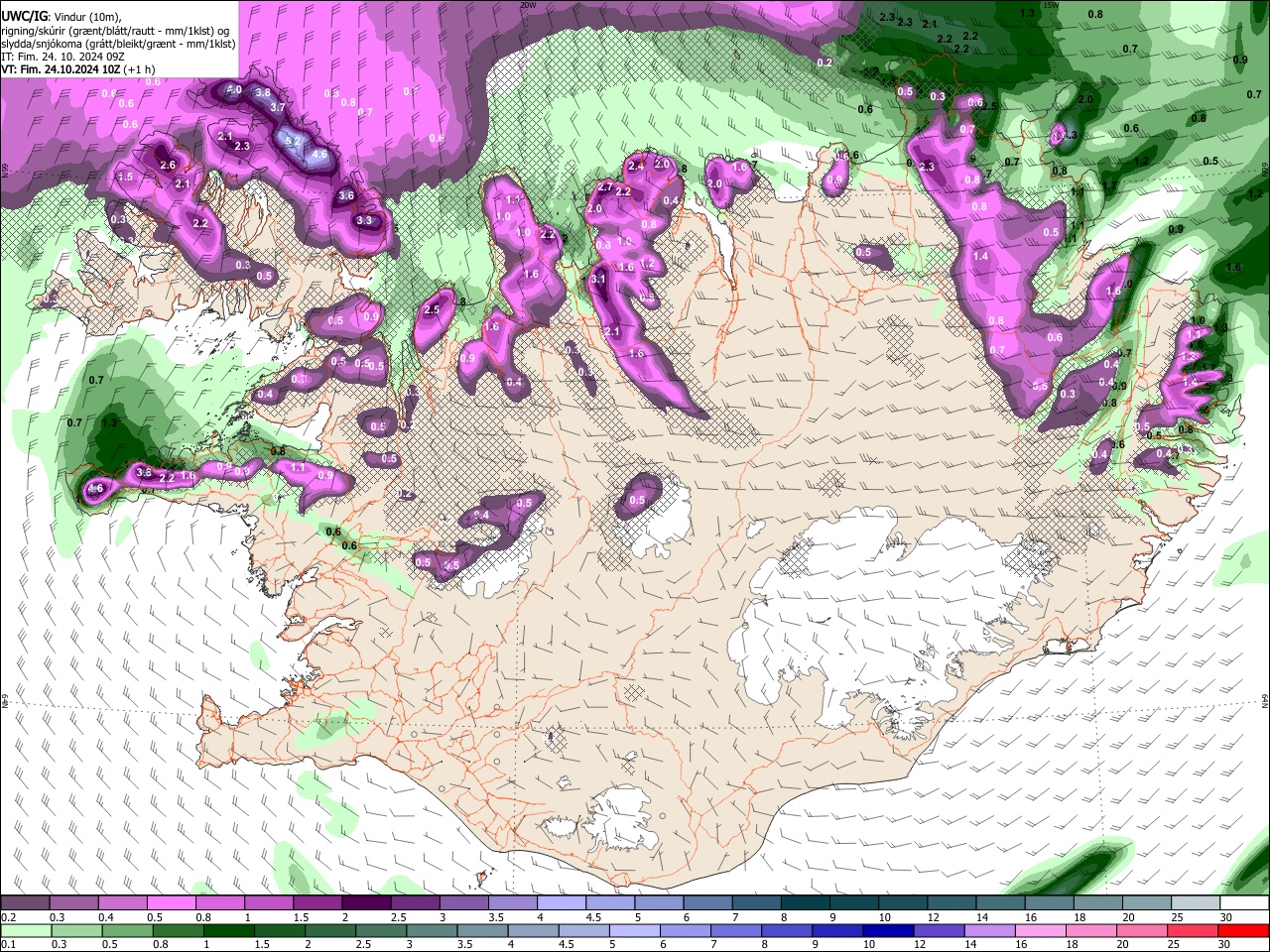
Task: Click the '5.2' snowfall value on the map
Action: (293, 141)
